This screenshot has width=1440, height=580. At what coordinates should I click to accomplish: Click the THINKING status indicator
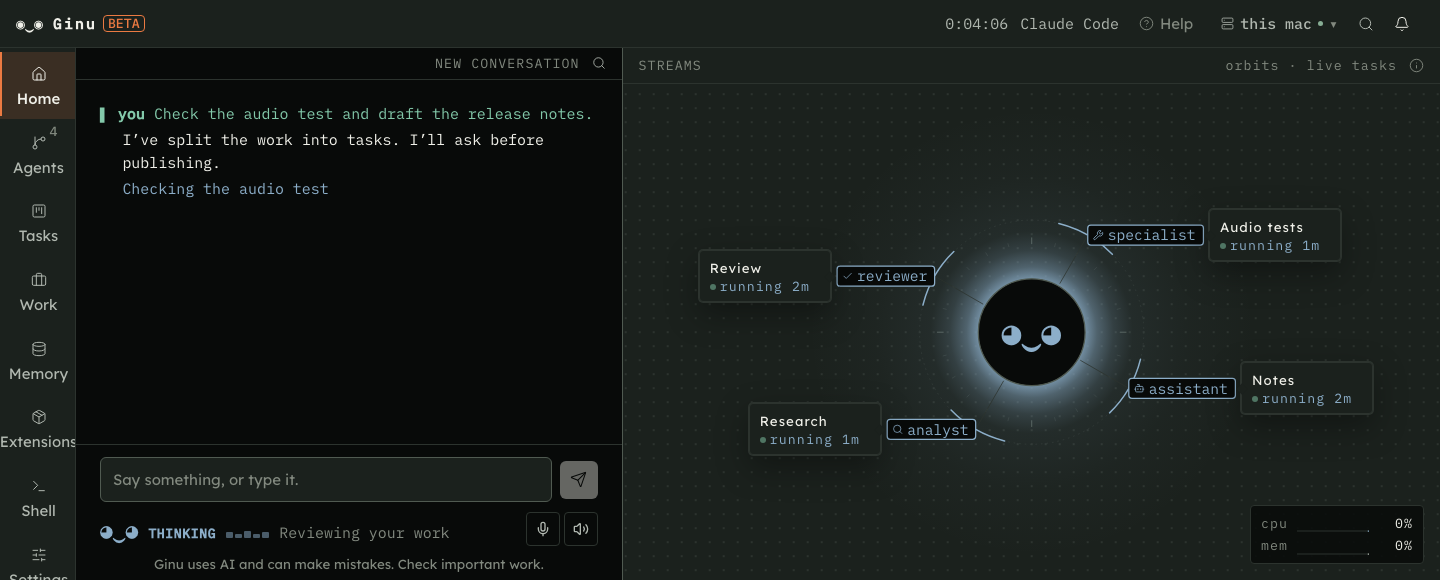(x=181, y=533)
